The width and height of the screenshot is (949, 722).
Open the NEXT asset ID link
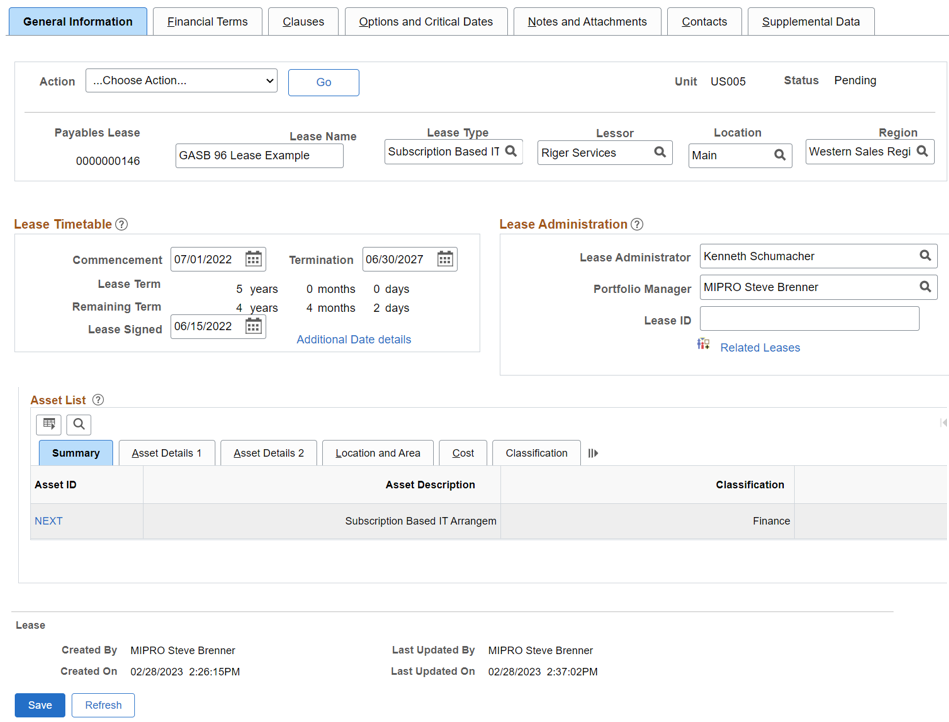point(49,521)
